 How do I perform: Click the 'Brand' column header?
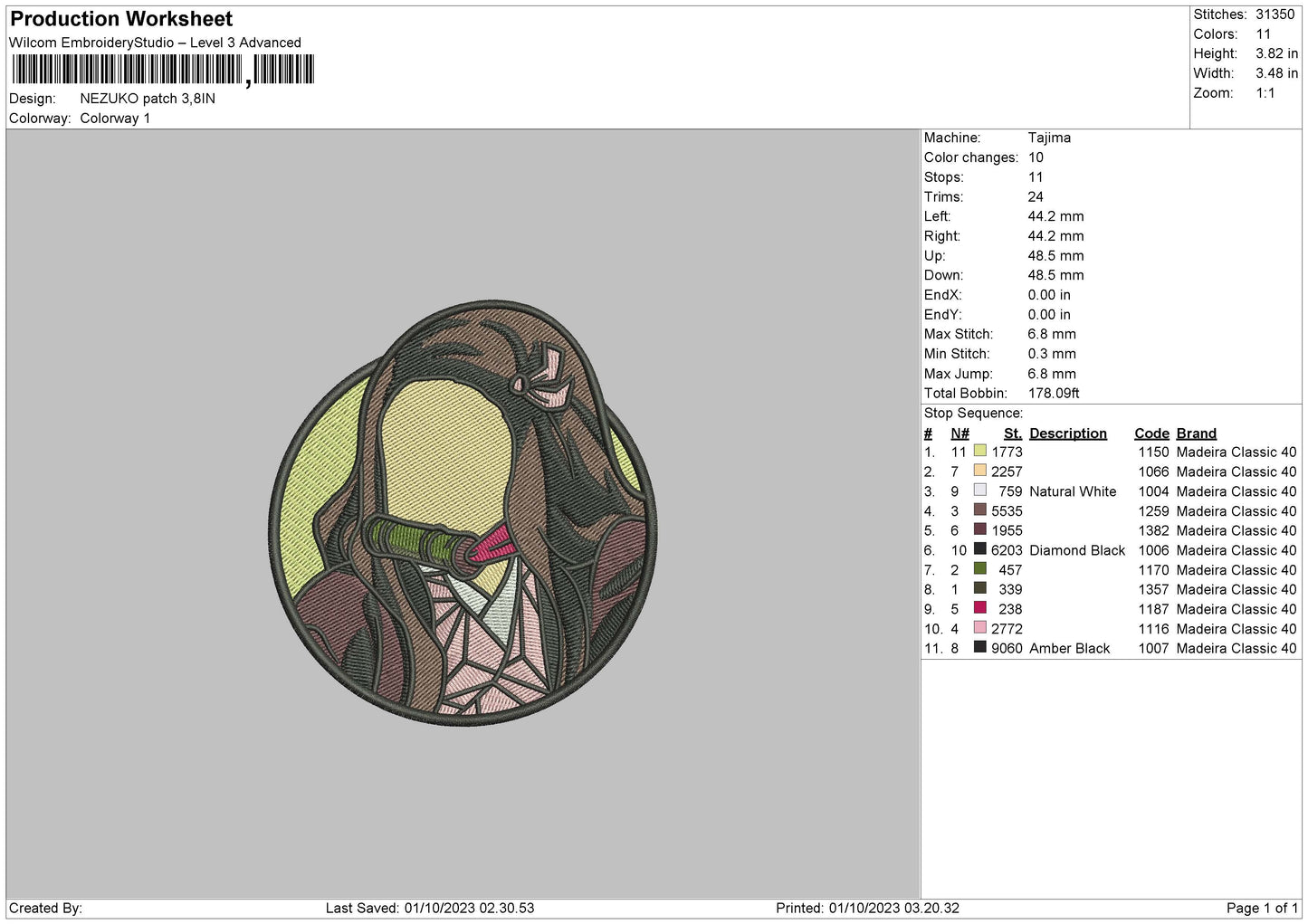click(x=1197, y=433)
